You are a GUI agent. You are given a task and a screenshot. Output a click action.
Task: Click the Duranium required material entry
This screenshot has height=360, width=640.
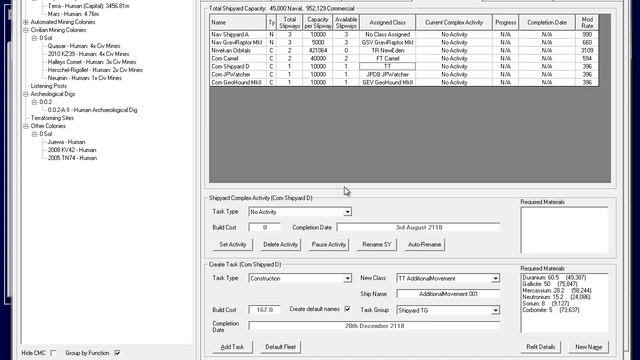click(x=554, y=278)
